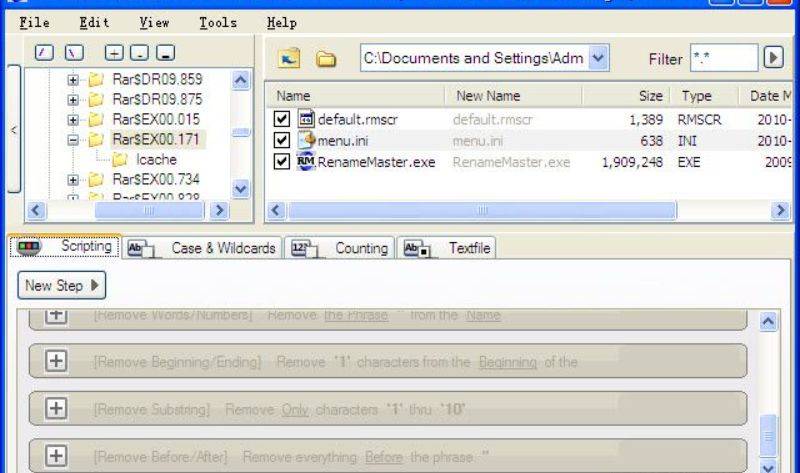Screen dimensions: 800x473
Task: Open the Tools menu
Action: pos(218,23)
